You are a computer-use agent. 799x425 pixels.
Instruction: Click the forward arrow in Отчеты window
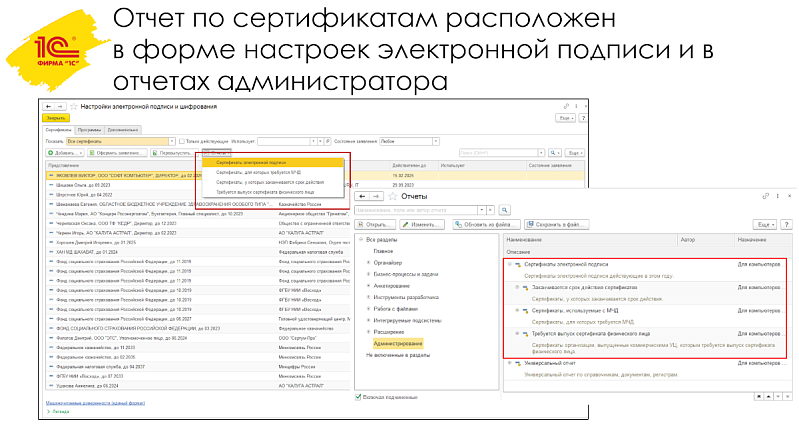[376, 196]
